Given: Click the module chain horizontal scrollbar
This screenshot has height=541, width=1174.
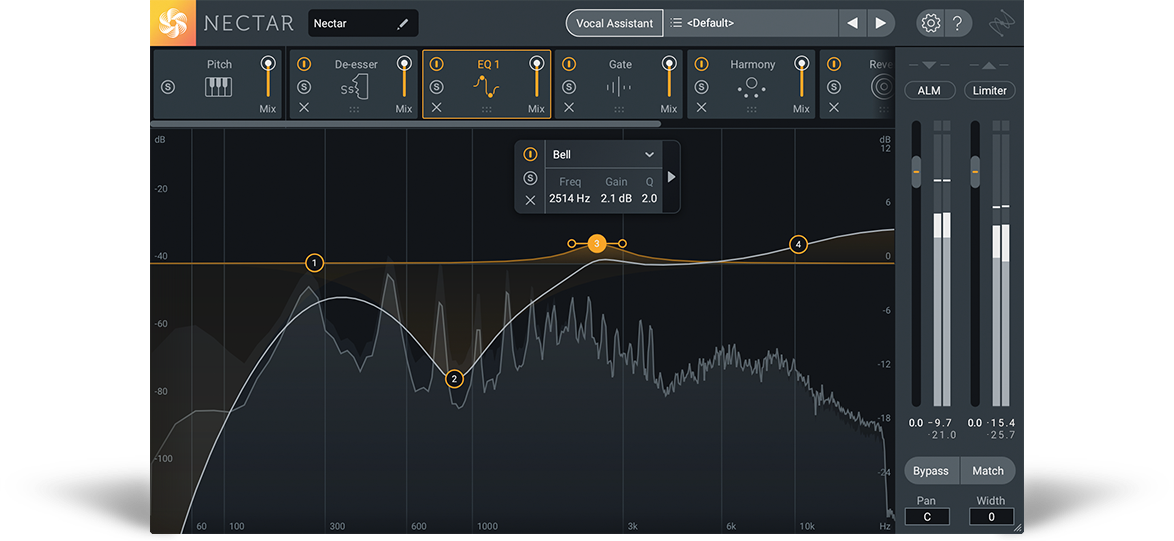Looking at the screenshot, I should coord(406,124).
